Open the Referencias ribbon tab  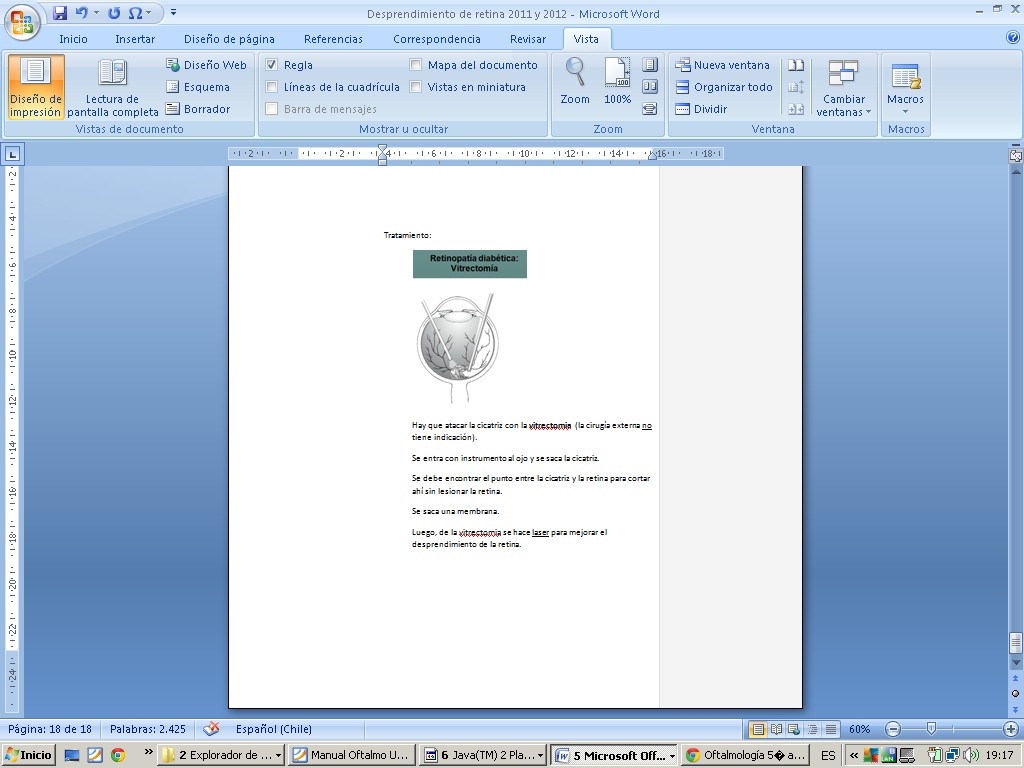click(x=333, y=39)
